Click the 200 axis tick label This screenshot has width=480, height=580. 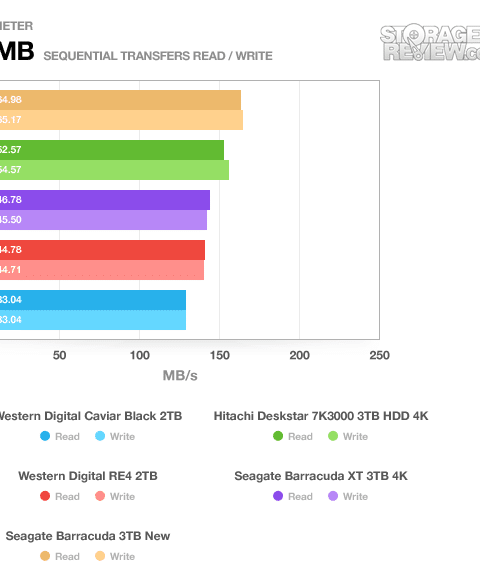pos(300,355)
